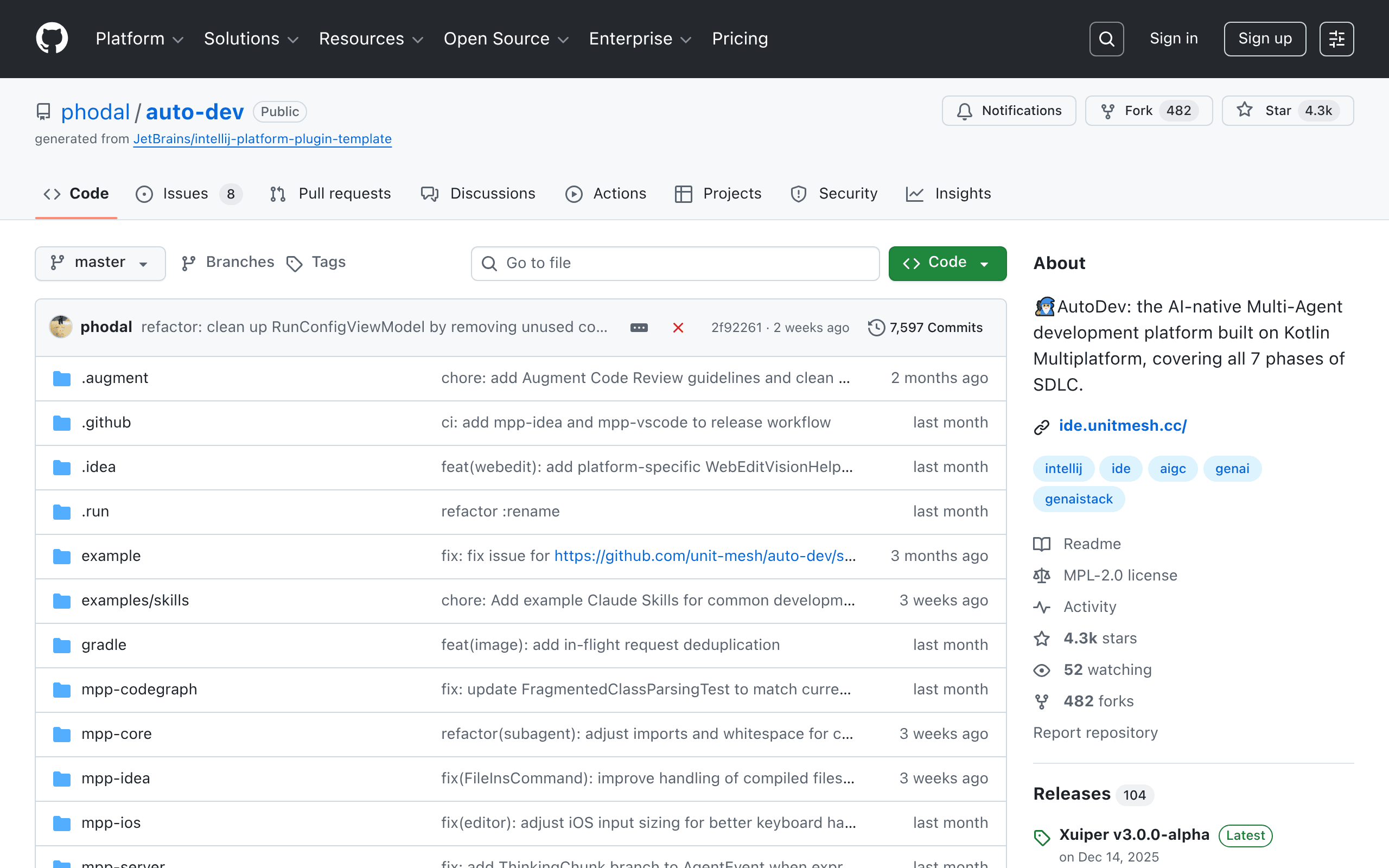Click the .run folder icon

tap(61, 512)
